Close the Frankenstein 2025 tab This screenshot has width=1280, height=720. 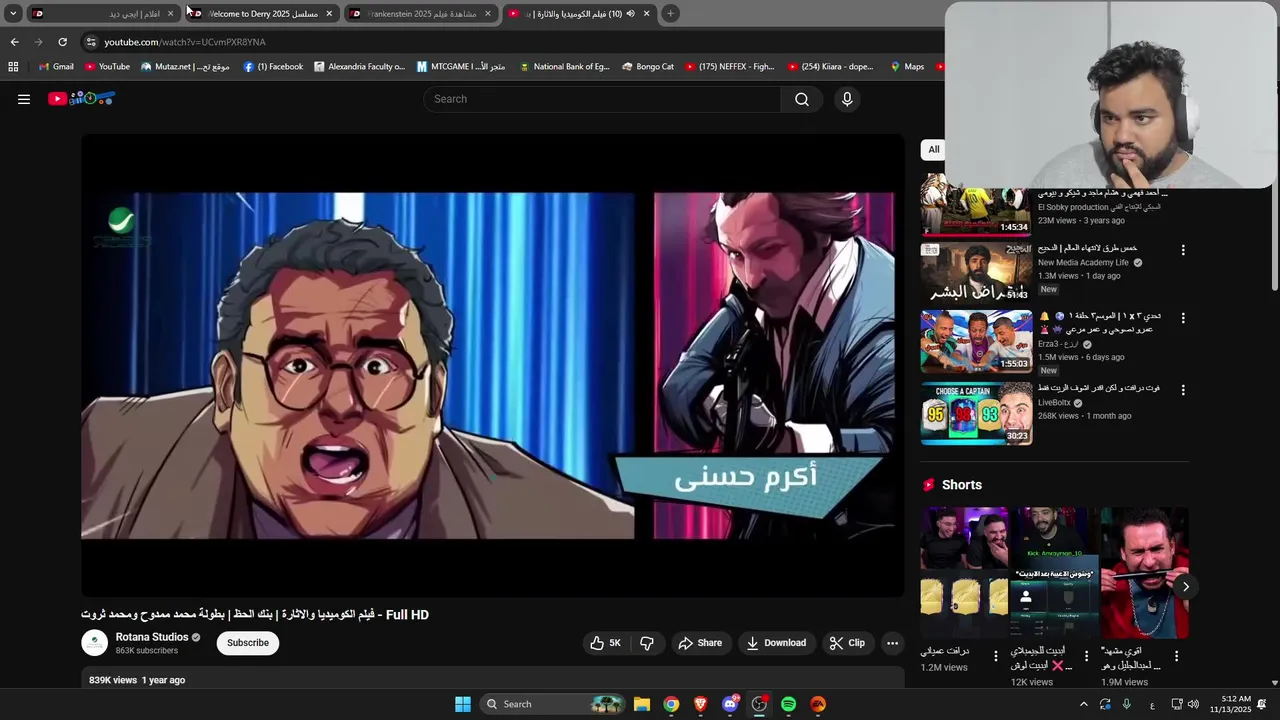coord(488,13)
